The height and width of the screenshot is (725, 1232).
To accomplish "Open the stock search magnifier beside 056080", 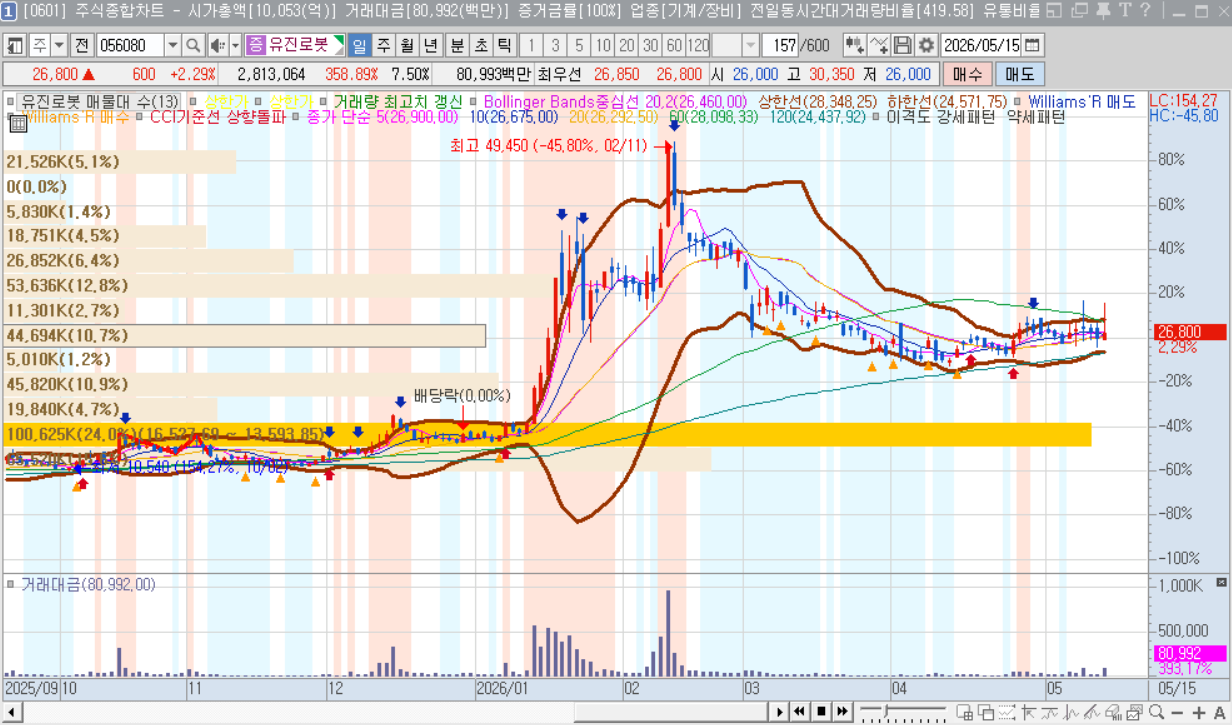I will click(x=192, y=46).
